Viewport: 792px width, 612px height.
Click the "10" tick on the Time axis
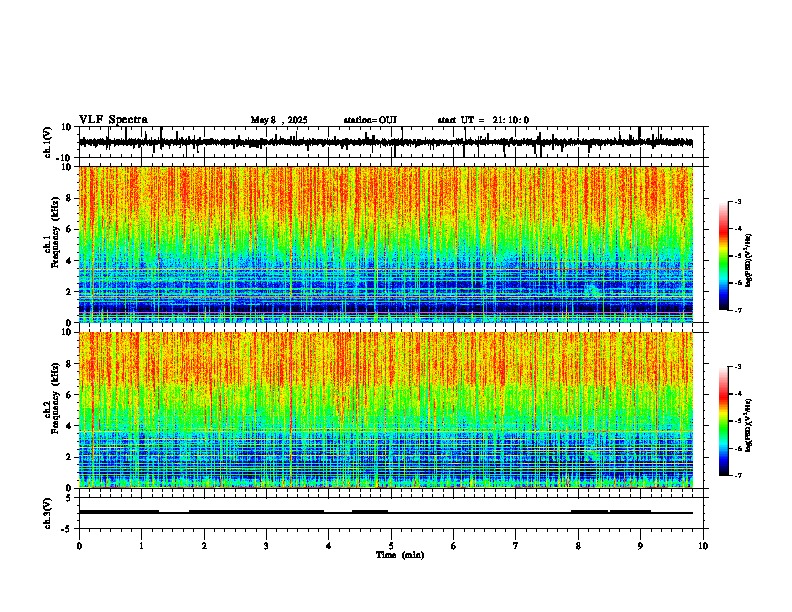[703, 546]
